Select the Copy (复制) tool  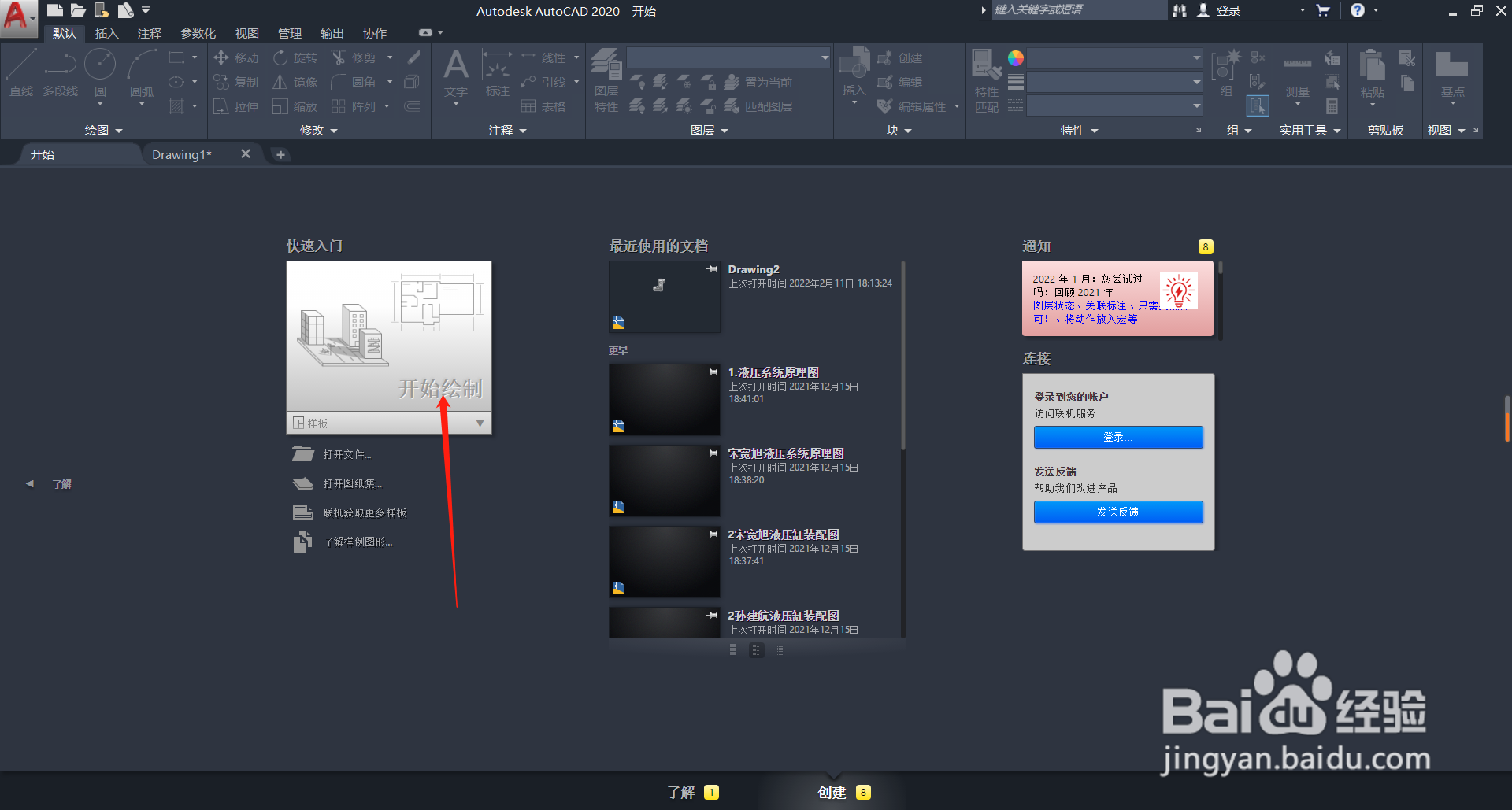[236, 83]
